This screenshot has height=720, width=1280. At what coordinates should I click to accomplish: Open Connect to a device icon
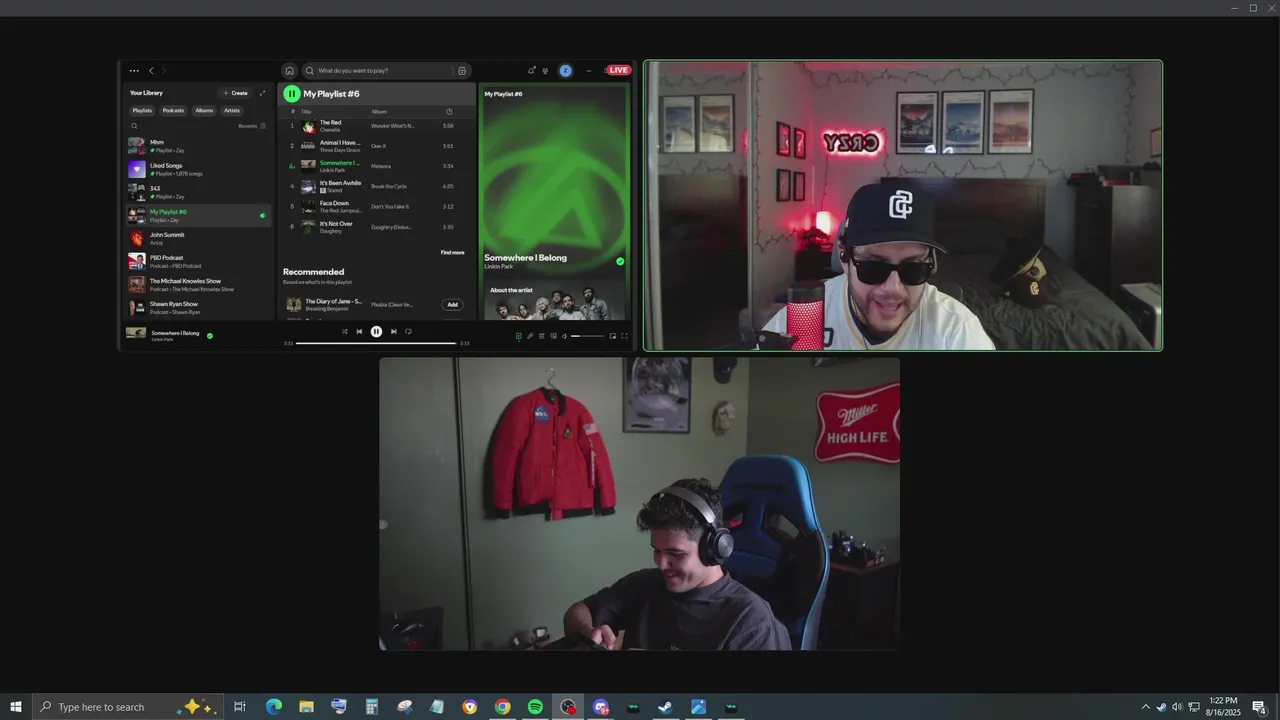pyautogui.click(x=553, y=336)
